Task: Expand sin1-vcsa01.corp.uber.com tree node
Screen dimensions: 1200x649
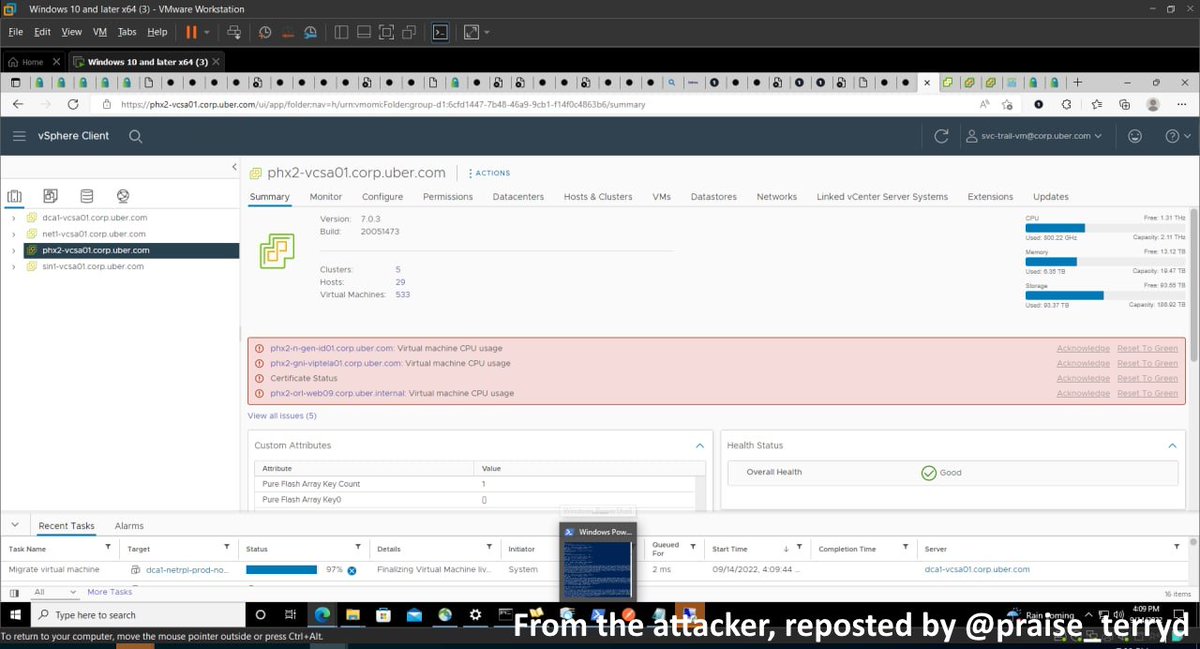Action: (x=13, y=267)
